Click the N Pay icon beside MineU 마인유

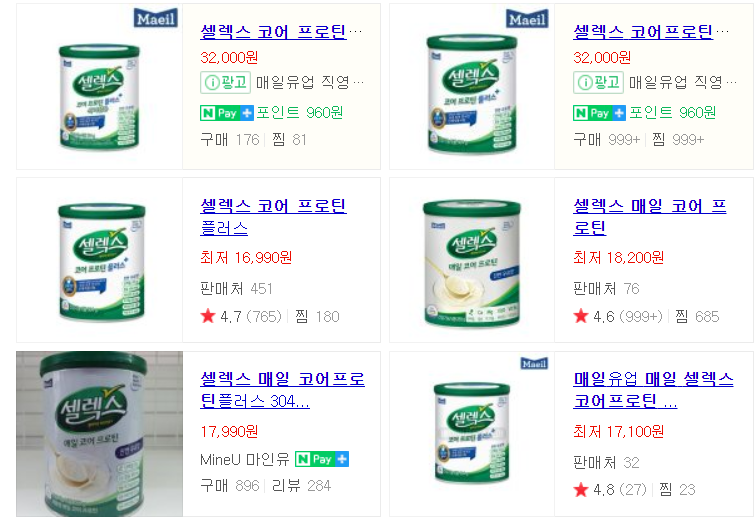point(322,459)
